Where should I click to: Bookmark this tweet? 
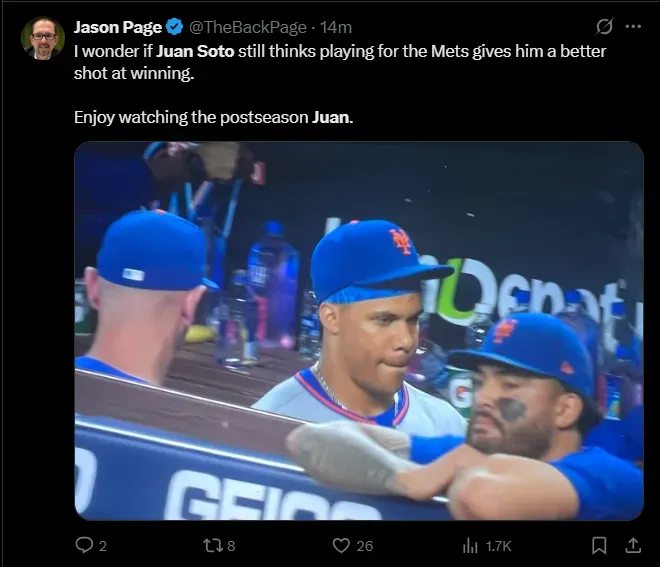pos(598,545)
